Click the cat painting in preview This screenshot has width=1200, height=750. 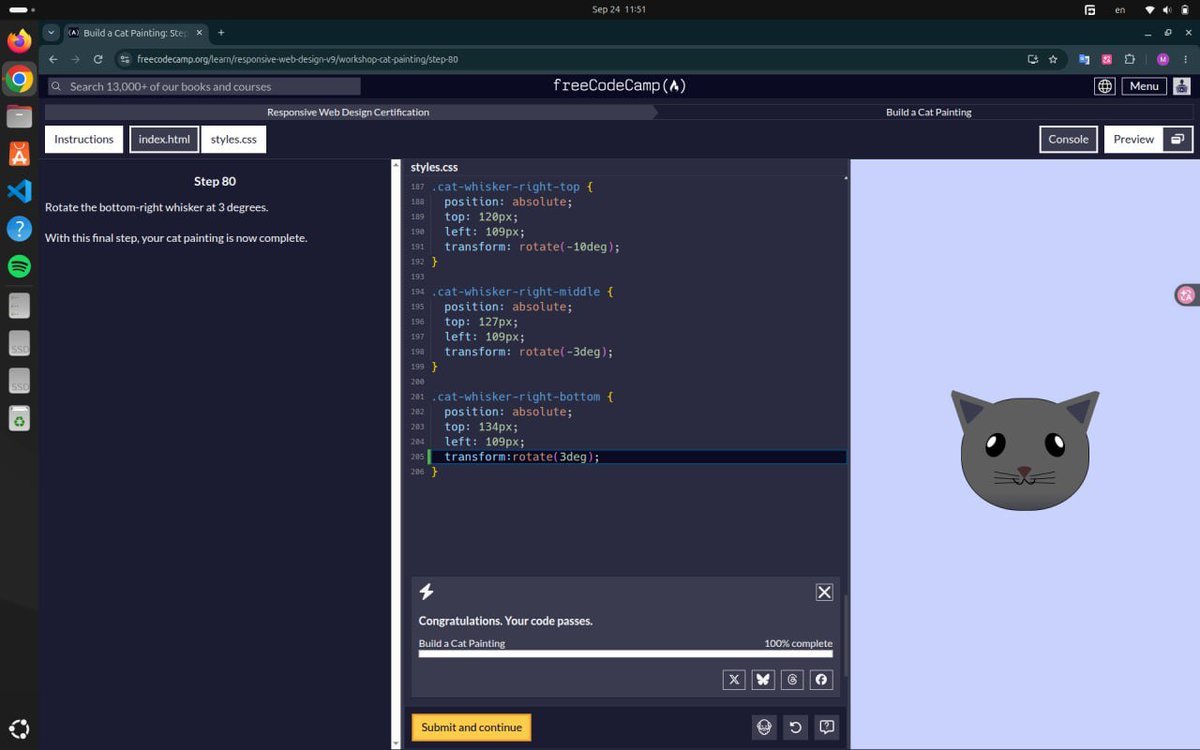(x=1025, y=450)
